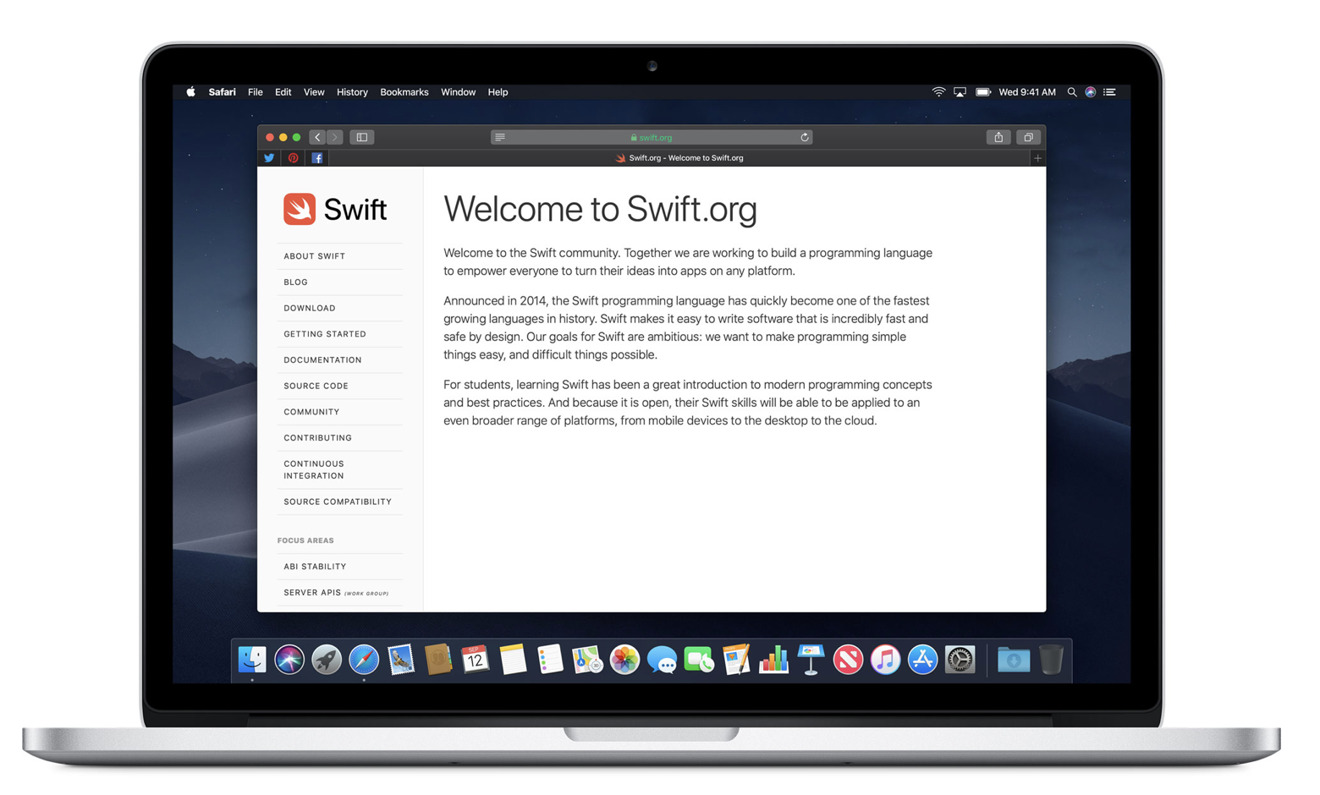
Task: Open Messages icon in Dock
Action: click(662, 660)
